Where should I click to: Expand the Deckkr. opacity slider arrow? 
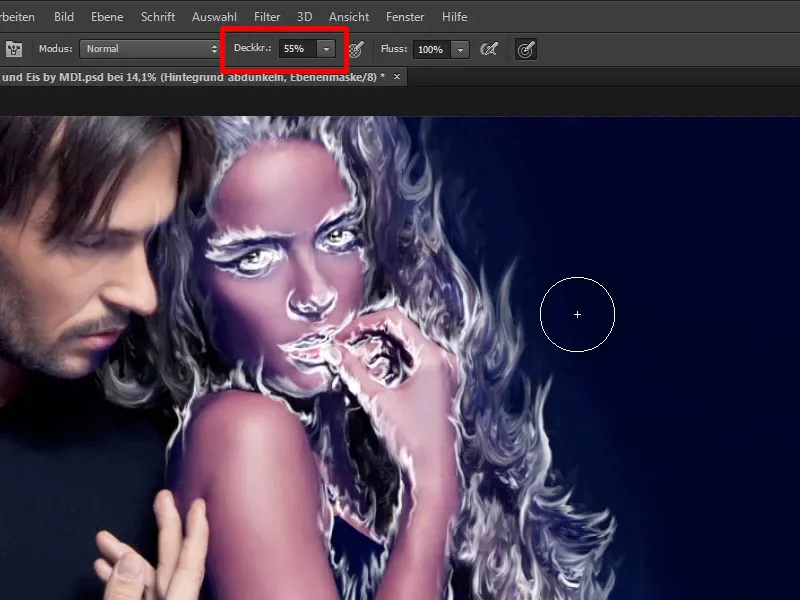(x=326, y=49)
